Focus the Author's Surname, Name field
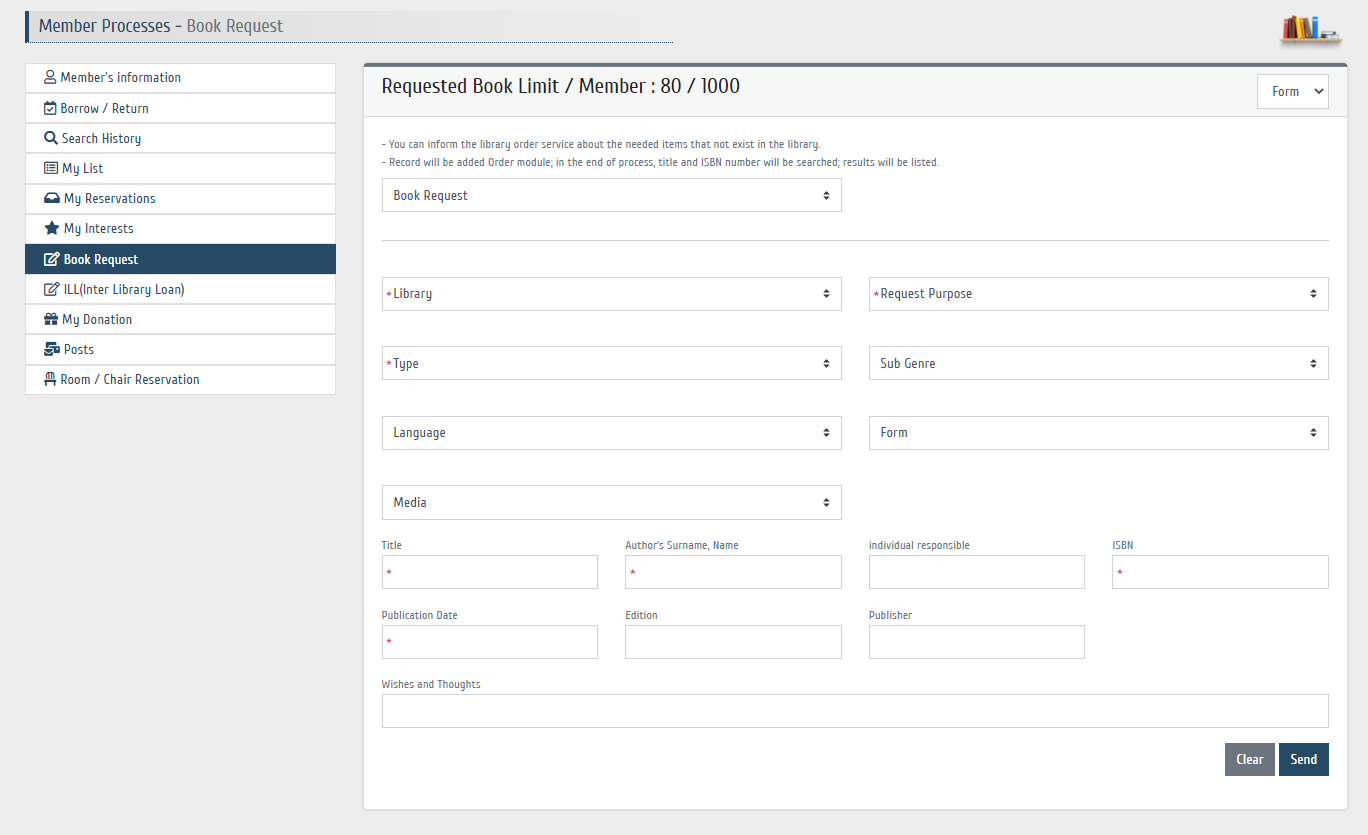 point(733,572)
